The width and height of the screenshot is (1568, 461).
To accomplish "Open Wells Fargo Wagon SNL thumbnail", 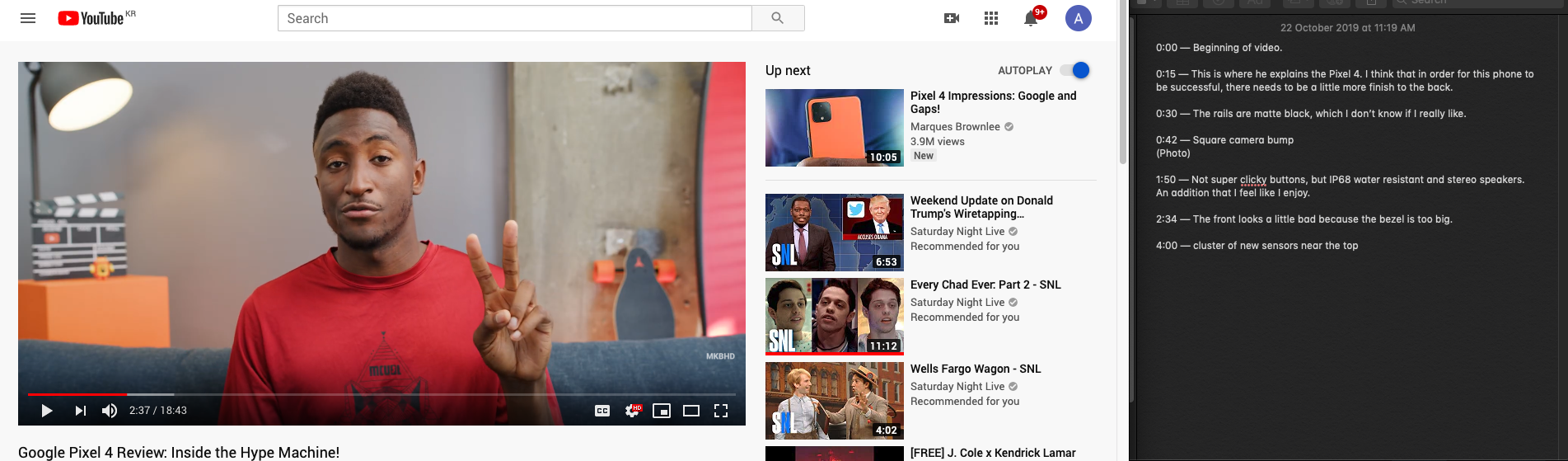I will point(835,401).
